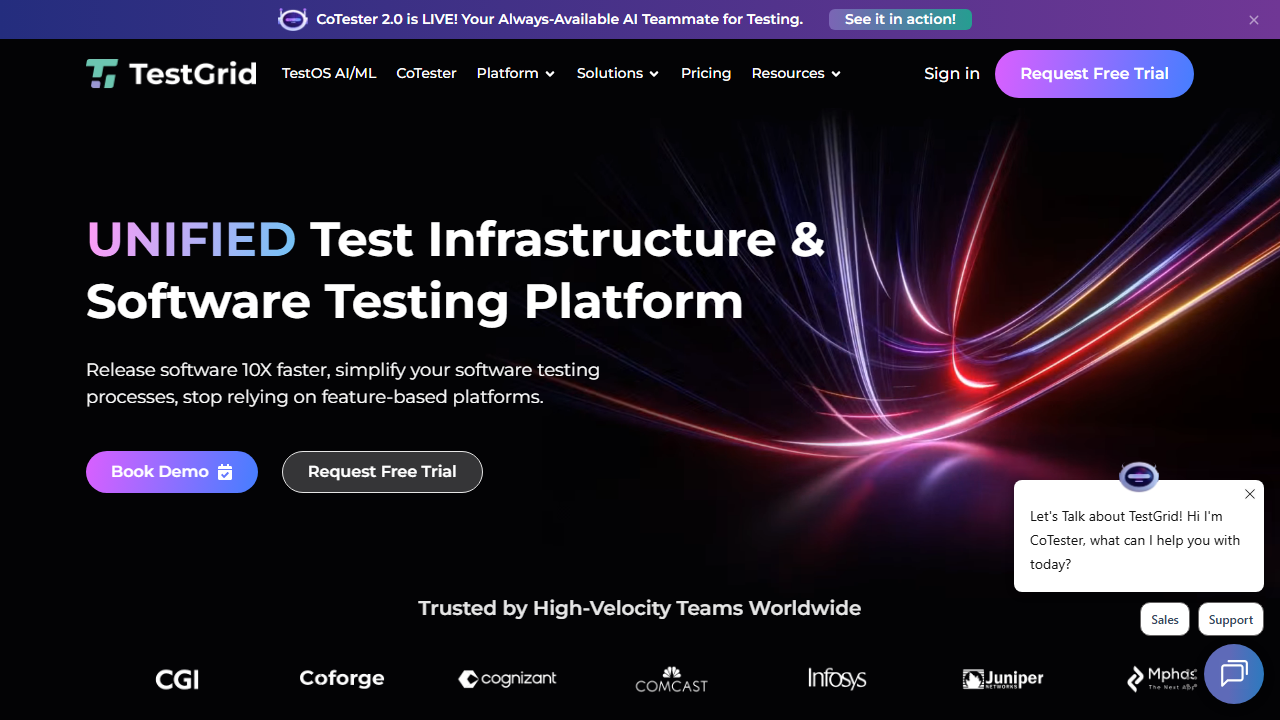Click the Mphasis logo
Image resolution: width=1280 pixels, height=720 pixels.
1162,679
